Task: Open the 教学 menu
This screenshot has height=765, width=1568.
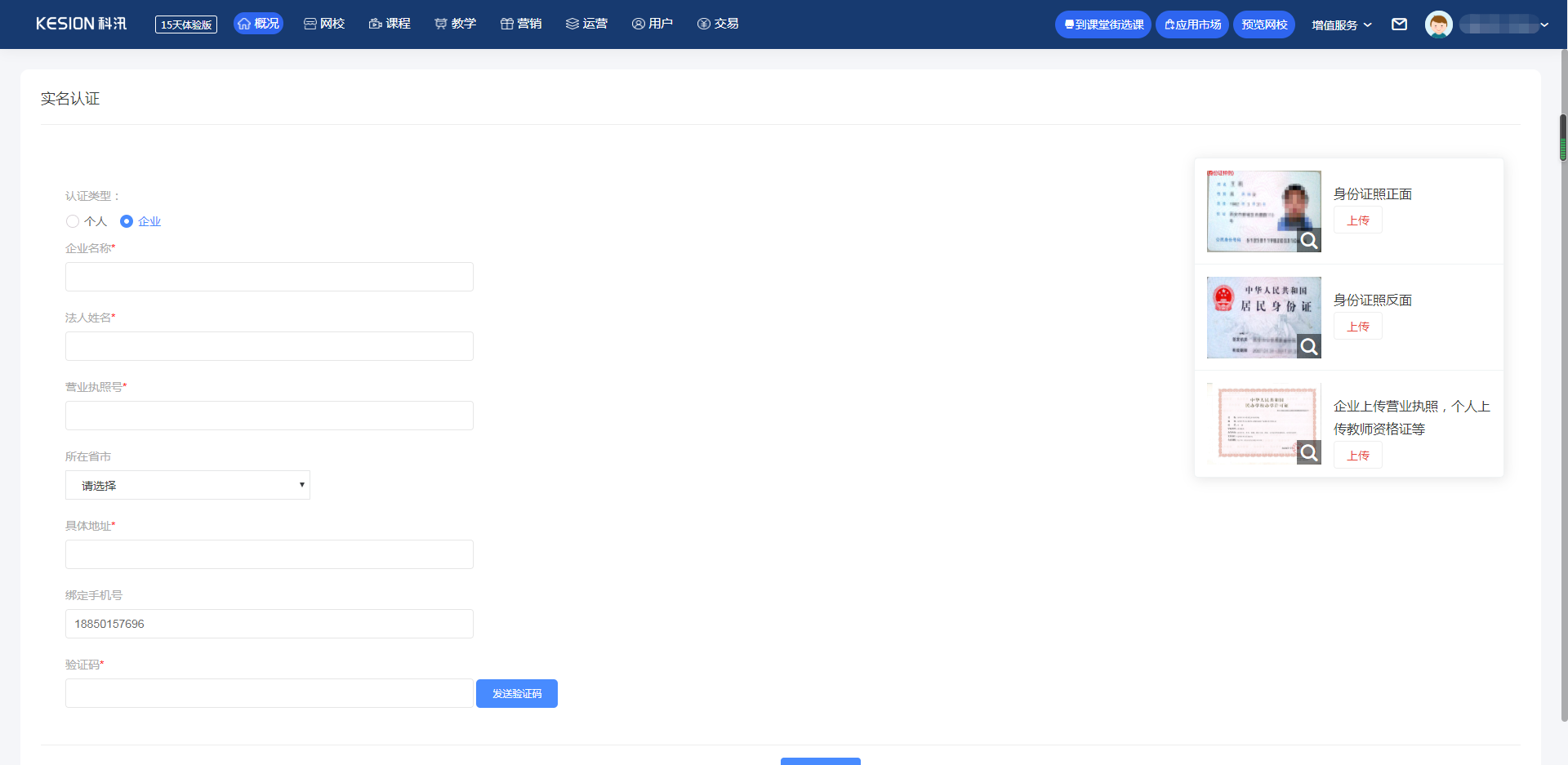Action: pos(455,24)
